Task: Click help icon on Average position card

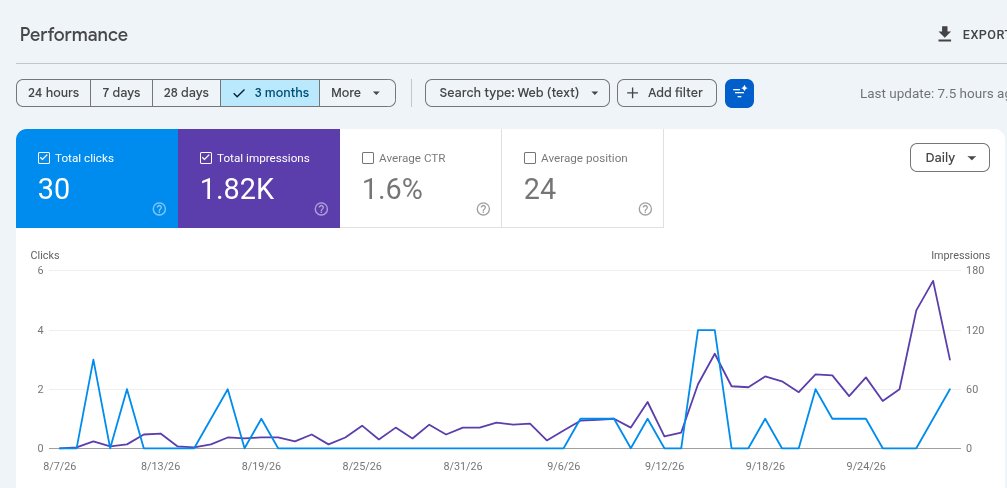Action: [645, 209]
